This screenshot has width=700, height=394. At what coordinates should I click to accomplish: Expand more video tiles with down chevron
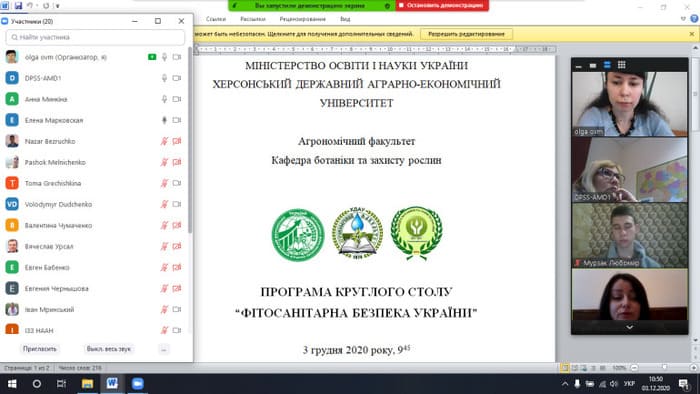(x=629, y=327)
